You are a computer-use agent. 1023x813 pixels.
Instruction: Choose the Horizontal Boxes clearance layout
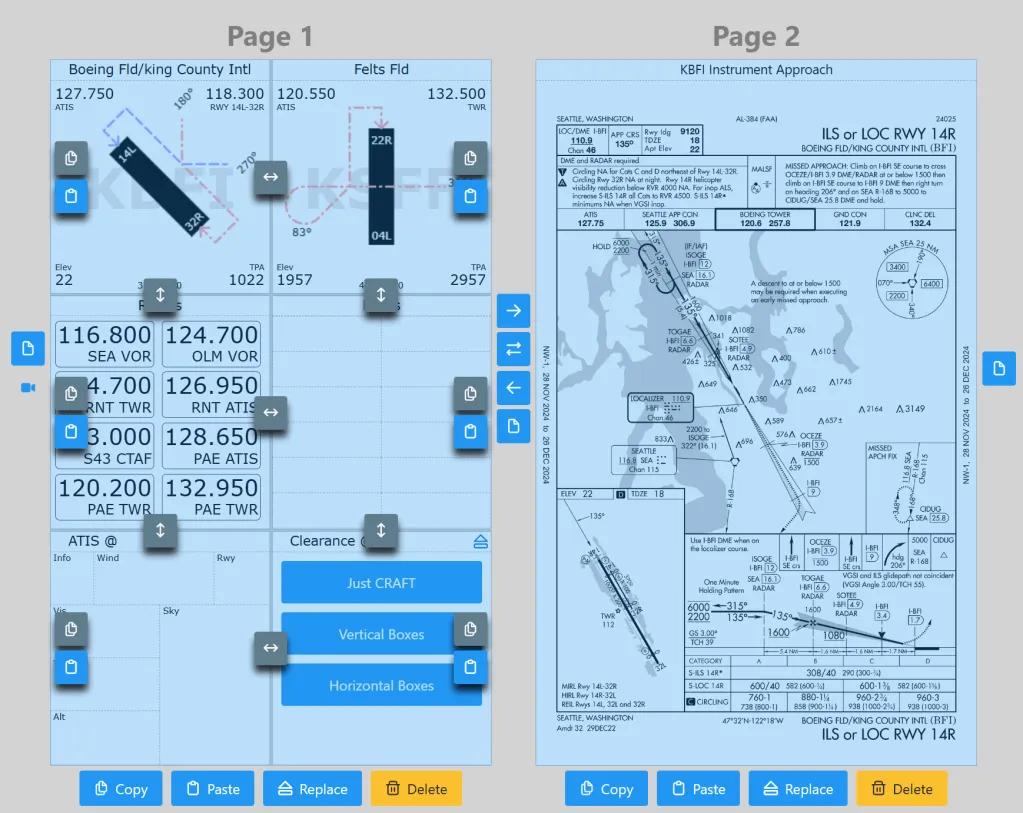(381, 686)
